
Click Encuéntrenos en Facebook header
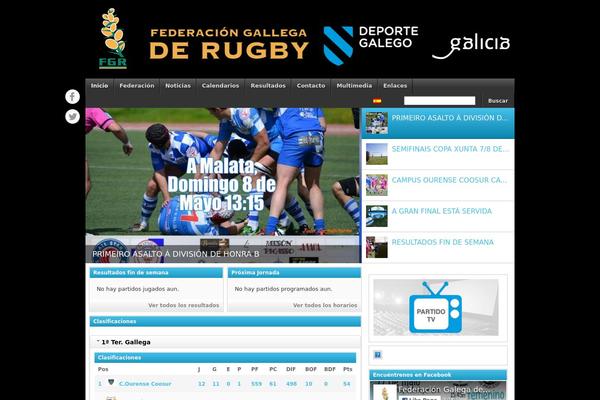click(x=438, y=375)
